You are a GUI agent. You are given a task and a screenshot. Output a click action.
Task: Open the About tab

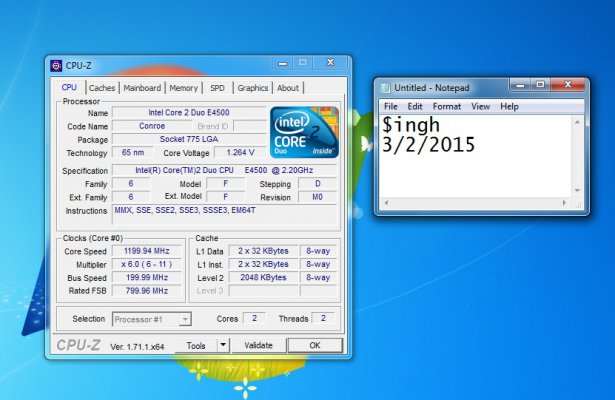pyautogui.click(x=288, y=88)
